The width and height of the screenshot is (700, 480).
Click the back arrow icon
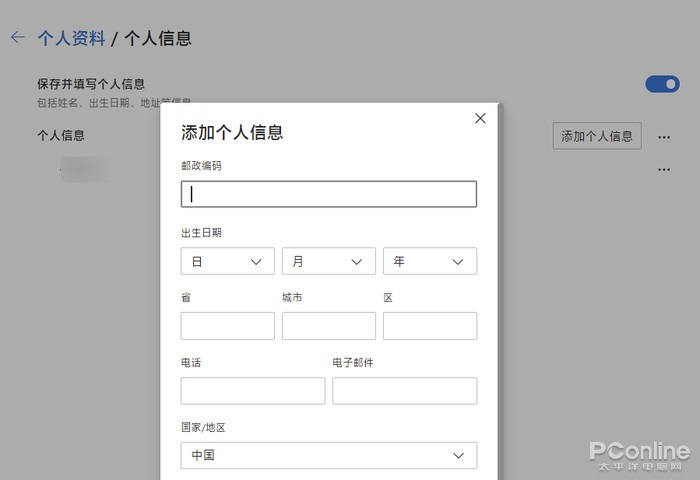(17, 38)
